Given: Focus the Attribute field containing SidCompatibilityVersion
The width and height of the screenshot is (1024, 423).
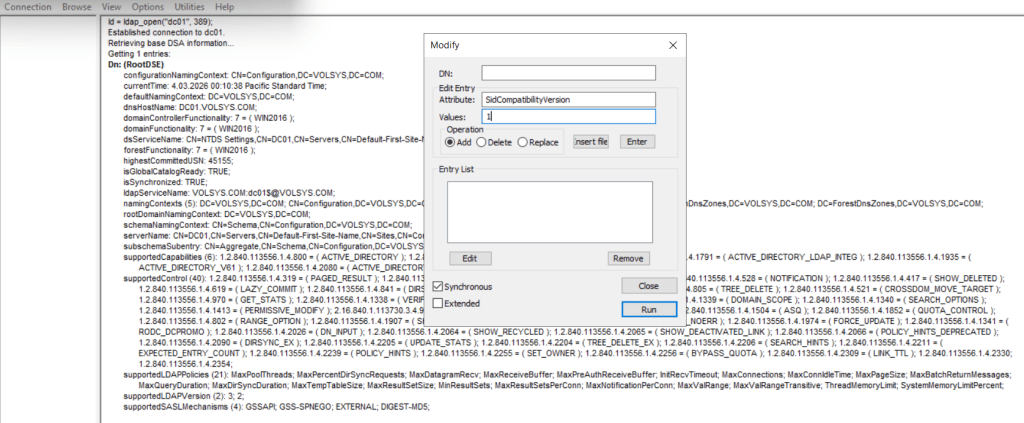Looking at the screenshot, I should pos(567,100).
